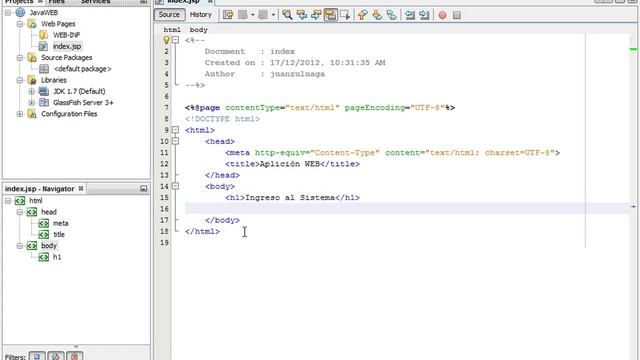The width and height of the screenshot is (640, 360).
Task: Click Find Previous Occurrence icon
Action: [x=302, y=15]
